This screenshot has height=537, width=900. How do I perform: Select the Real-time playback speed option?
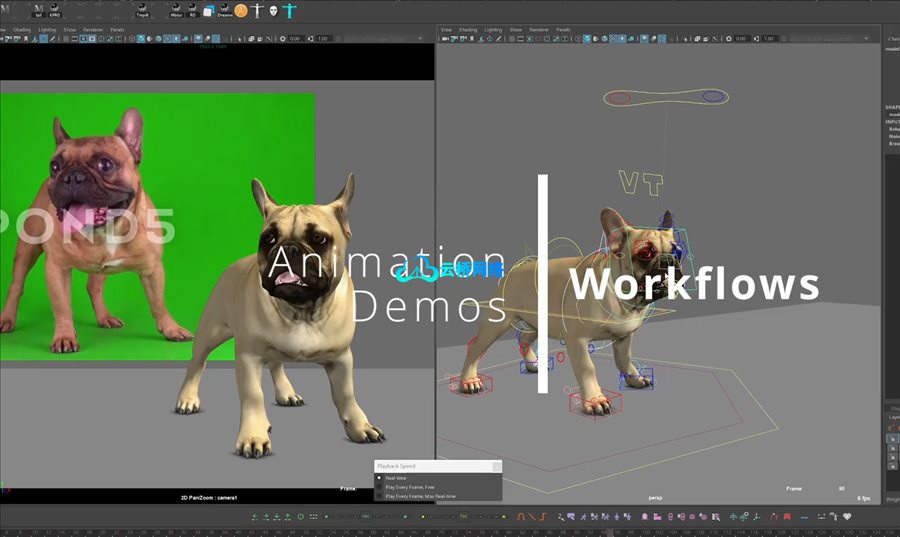(397, 478)
